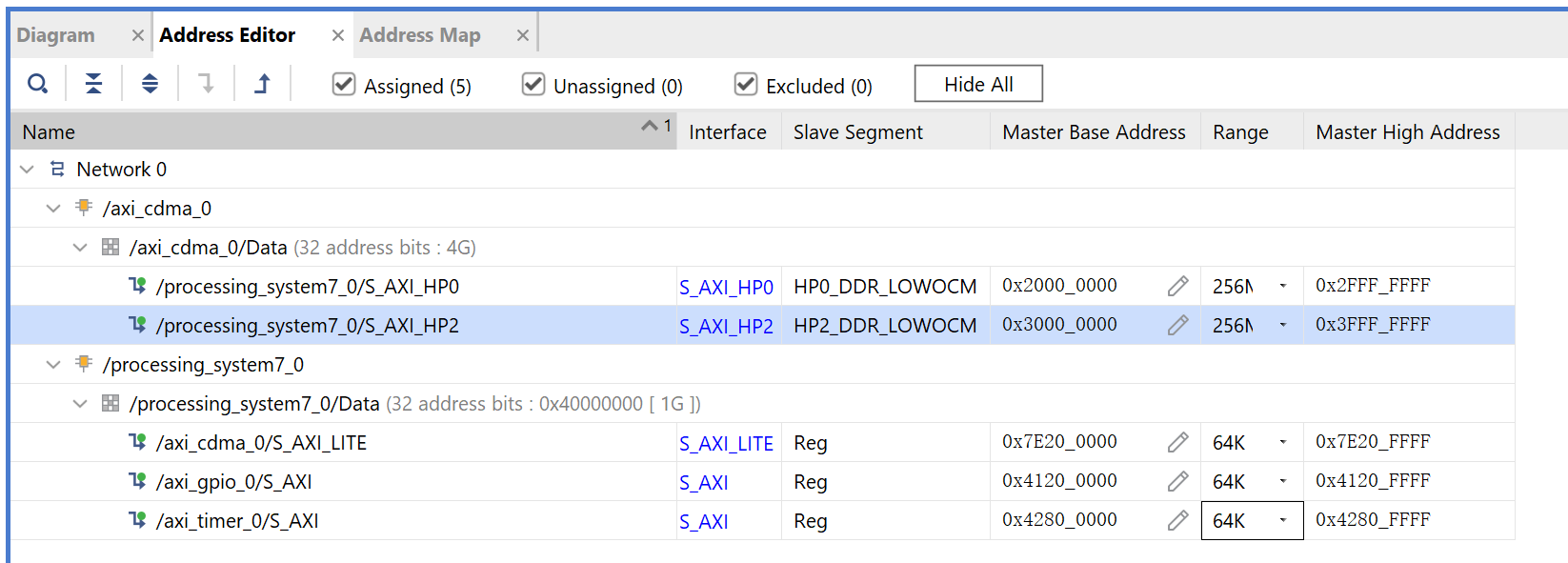Edit base address pencil for axi_cdma_0/S_AXI_LITE

point(1178,442)
